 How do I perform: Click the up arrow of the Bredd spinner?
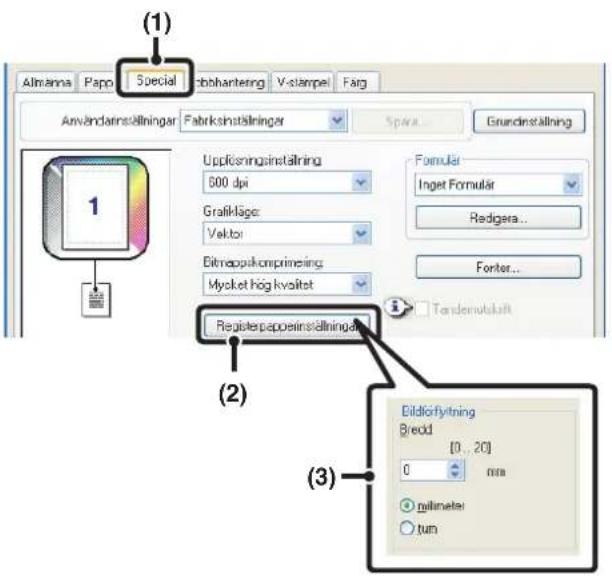455,465
